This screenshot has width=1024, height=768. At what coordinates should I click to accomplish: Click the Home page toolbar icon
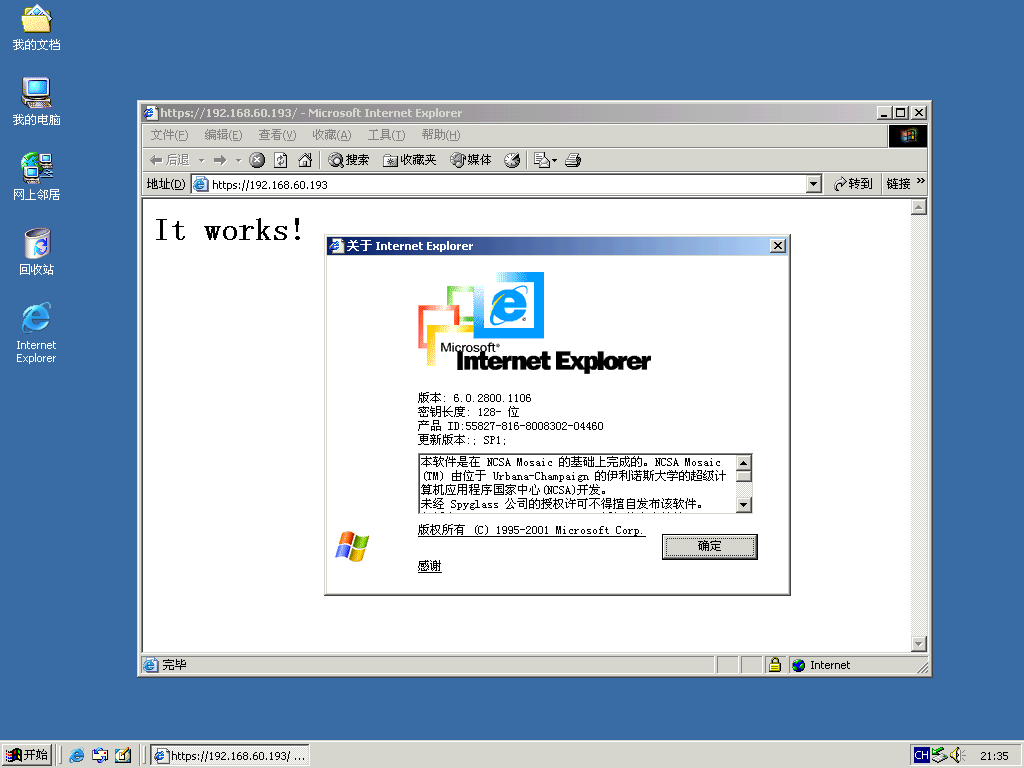tap(305, 160)
